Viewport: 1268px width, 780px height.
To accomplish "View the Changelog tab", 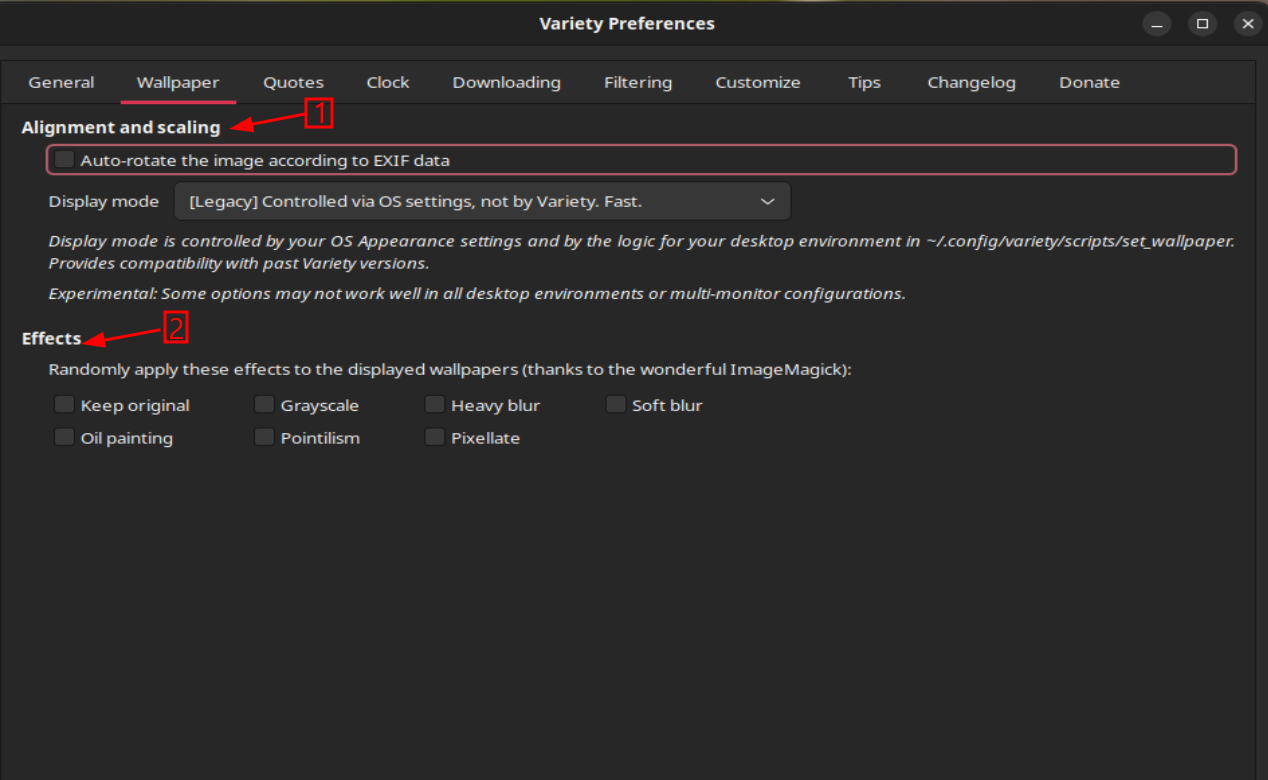I will (971, 82).
